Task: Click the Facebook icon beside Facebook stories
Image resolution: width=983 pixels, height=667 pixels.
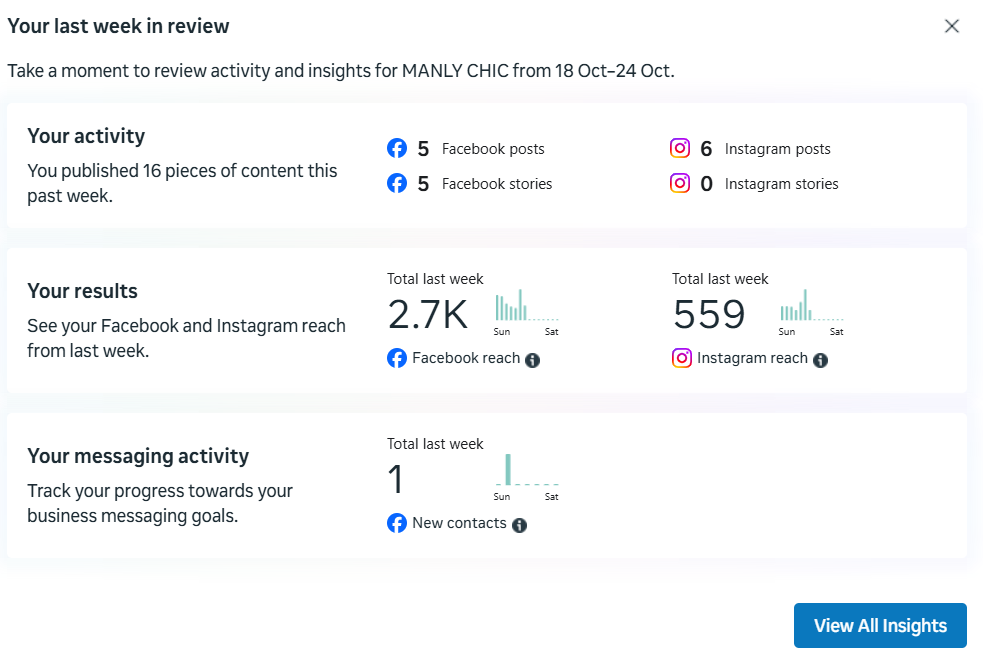Action: tap(397, 184)
